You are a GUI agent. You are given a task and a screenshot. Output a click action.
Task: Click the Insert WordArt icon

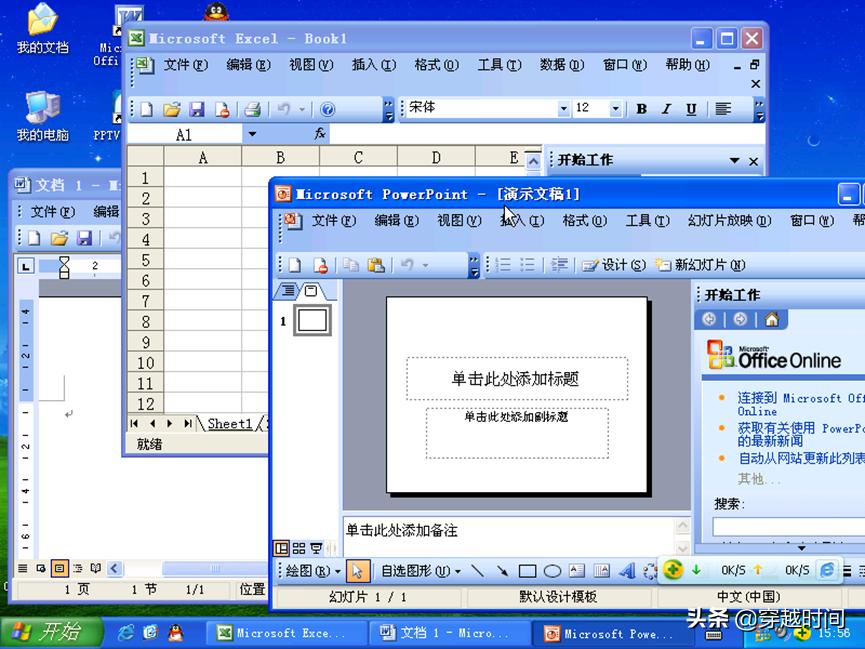tap(628, 571)
